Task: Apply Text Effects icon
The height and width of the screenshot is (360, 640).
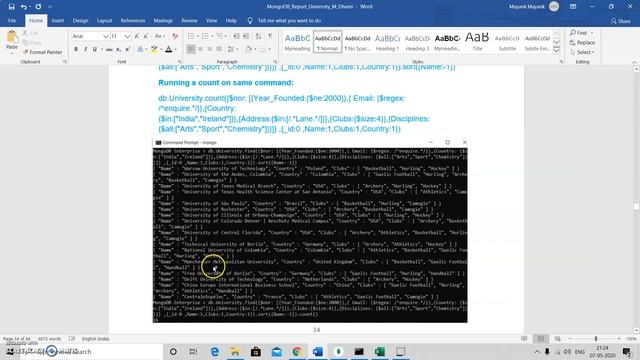Action: [x=140, y=49]
